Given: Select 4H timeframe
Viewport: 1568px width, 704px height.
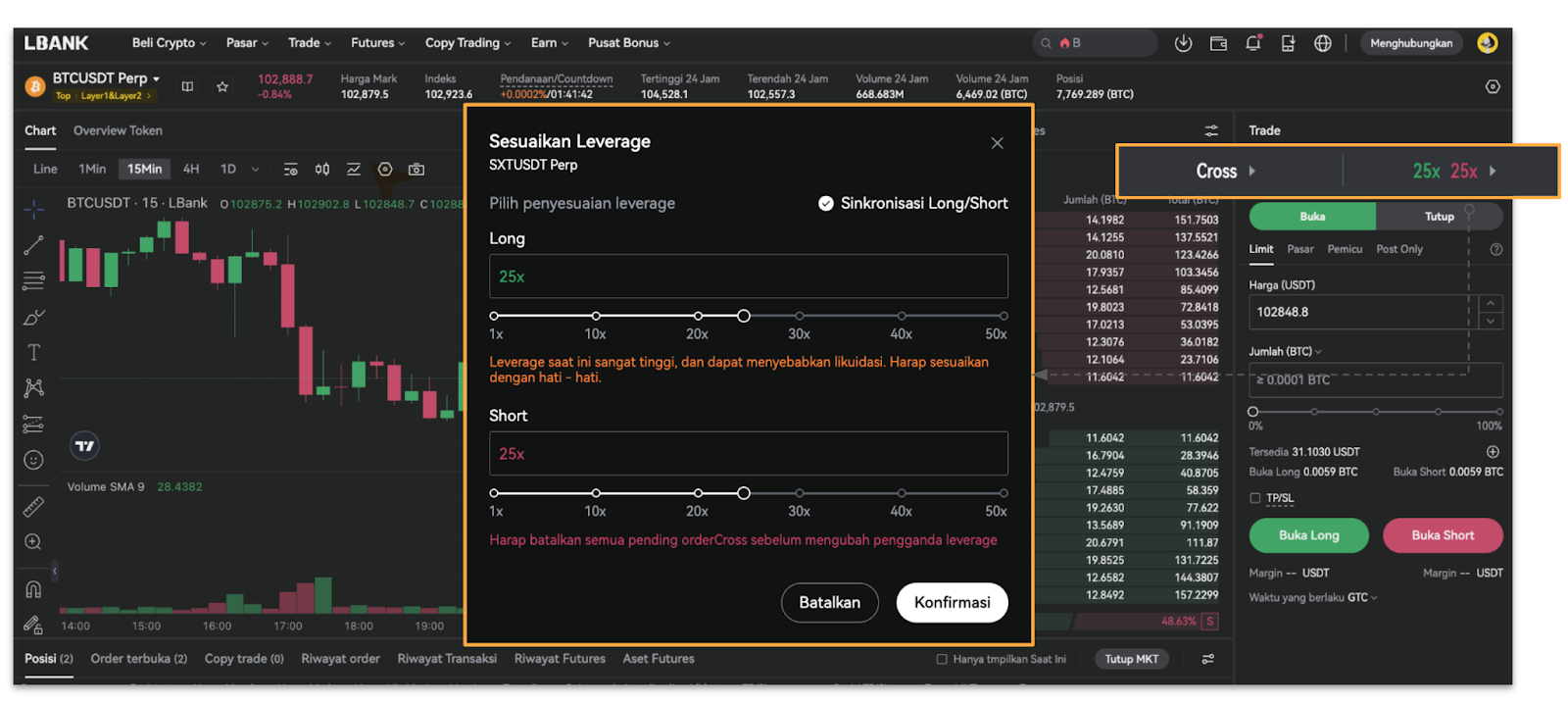Looking at the screenshot, I should click(191, 169).
